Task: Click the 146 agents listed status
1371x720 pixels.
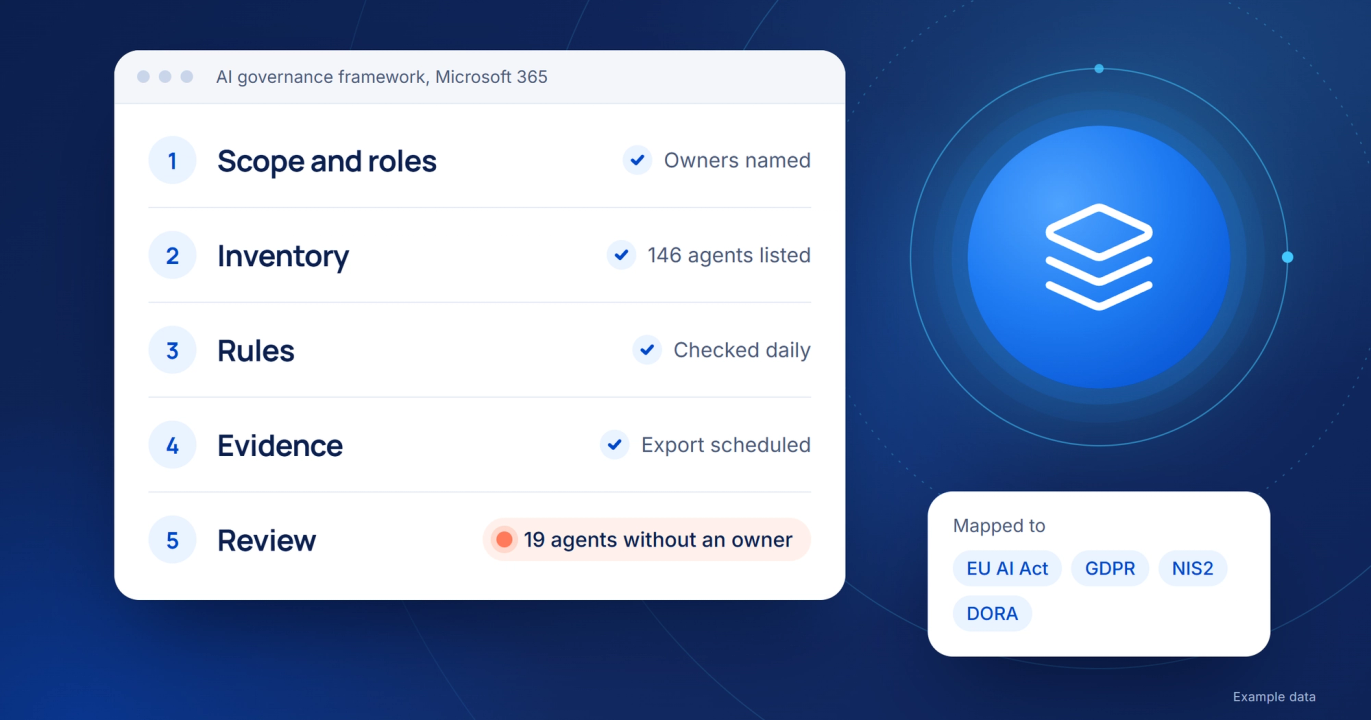Action: click(729, 255)
